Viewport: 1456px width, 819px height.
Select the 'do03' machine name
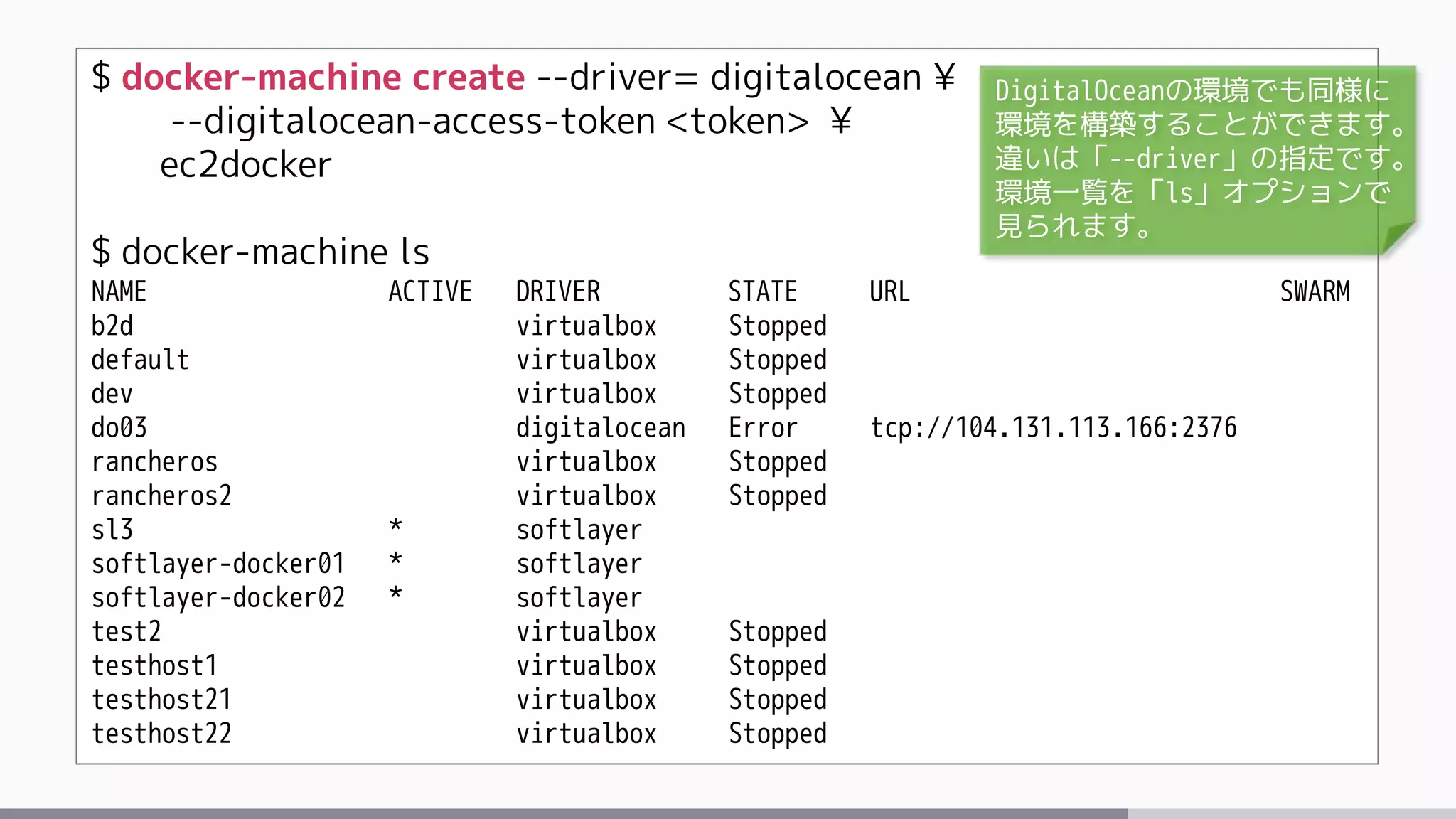point(119,428)
